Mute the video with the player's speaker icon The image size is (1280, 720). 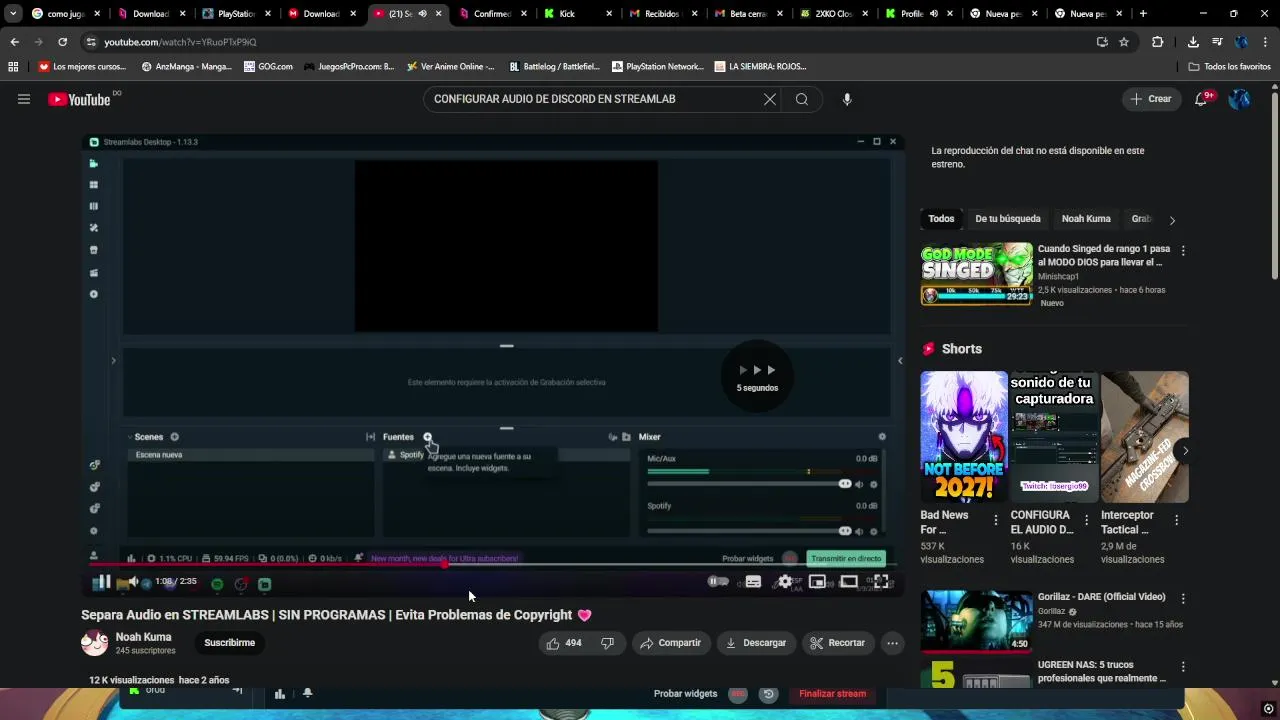tap(133, 582)
